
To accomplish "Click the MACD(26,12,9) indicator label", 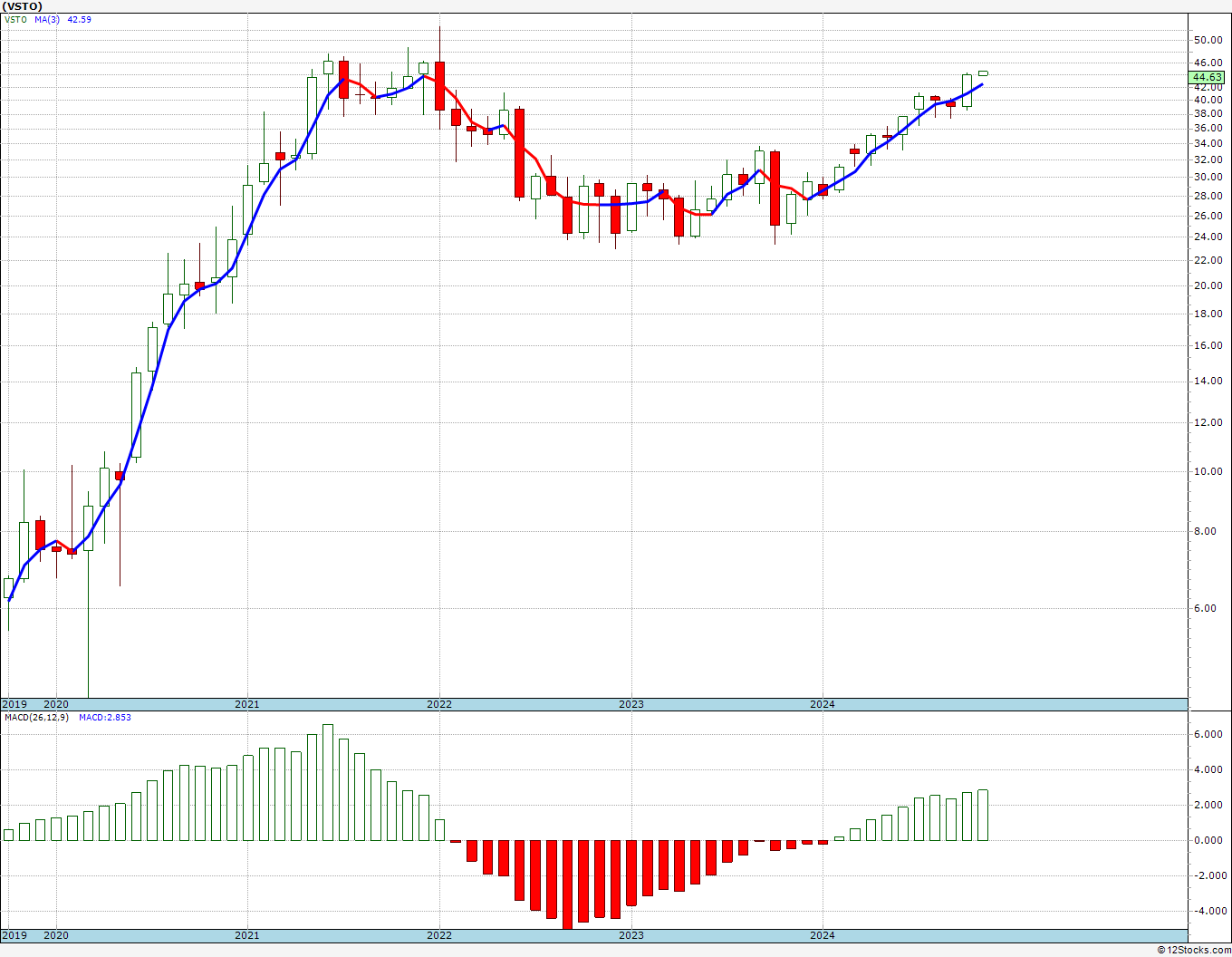I will 36,718.
